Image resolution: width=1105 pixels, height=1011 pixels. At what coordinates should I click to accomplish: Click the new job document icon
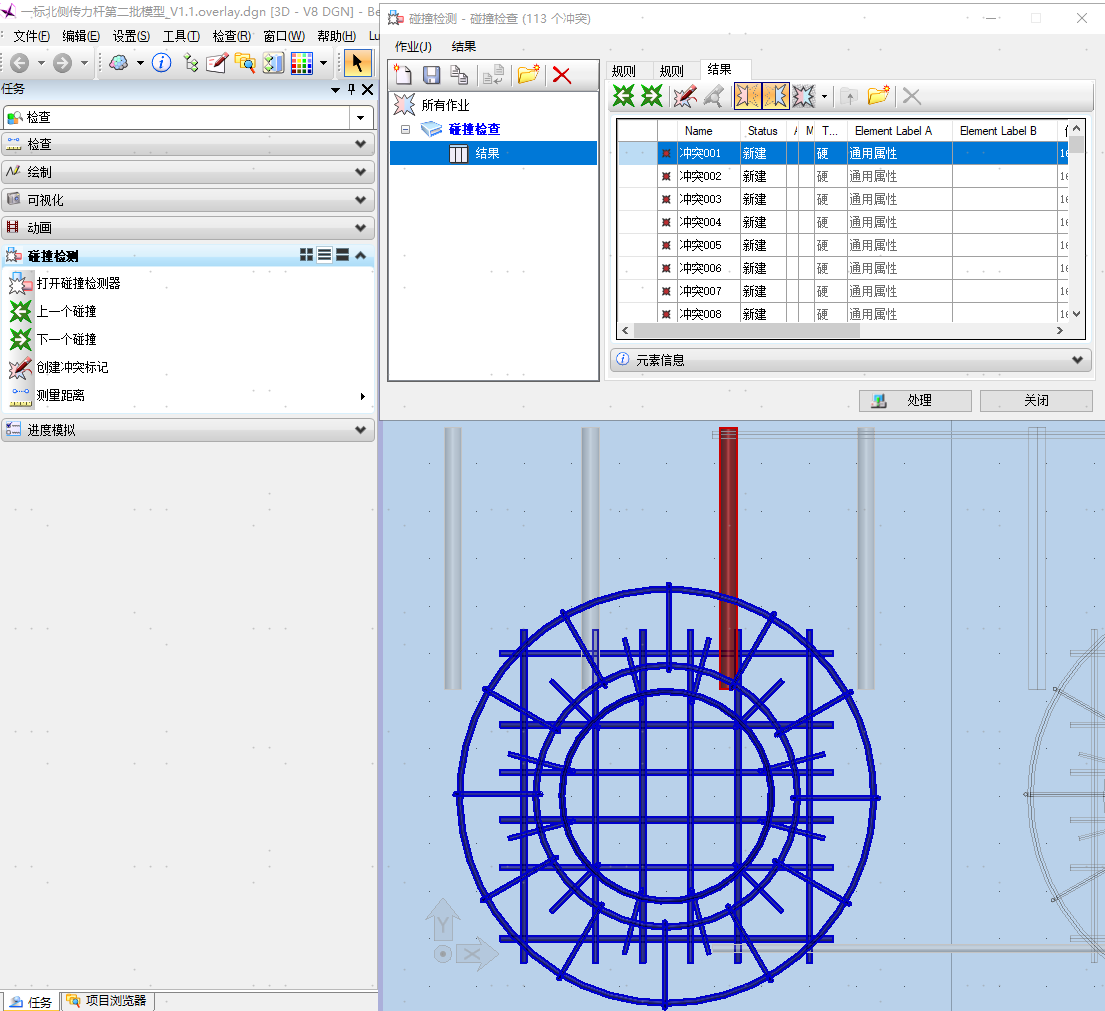pyautogui.click(x=403, y=75)
